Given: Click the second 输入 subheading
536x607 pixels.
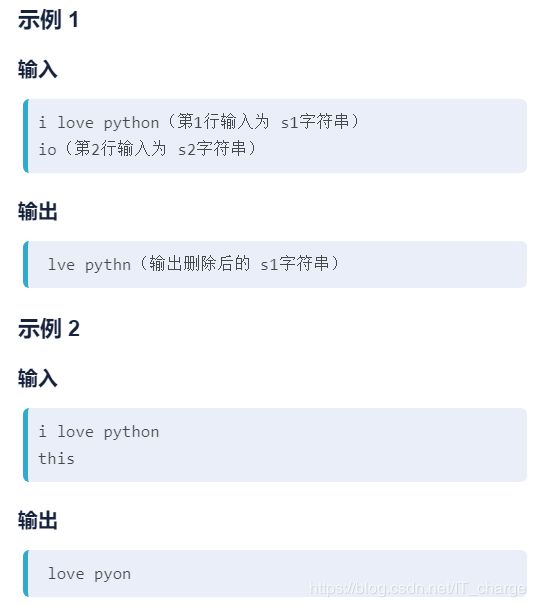Looking at the screenshot, I should (38, 378).
